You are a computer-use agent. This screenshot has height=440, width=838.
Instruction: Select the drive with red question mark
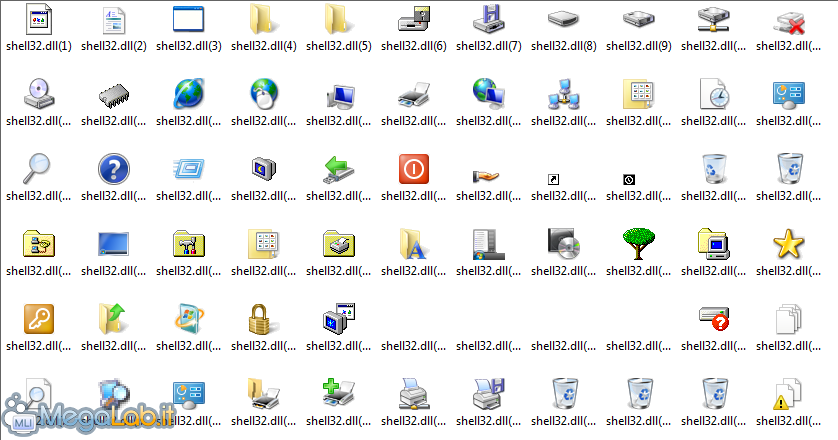point(714,319)
